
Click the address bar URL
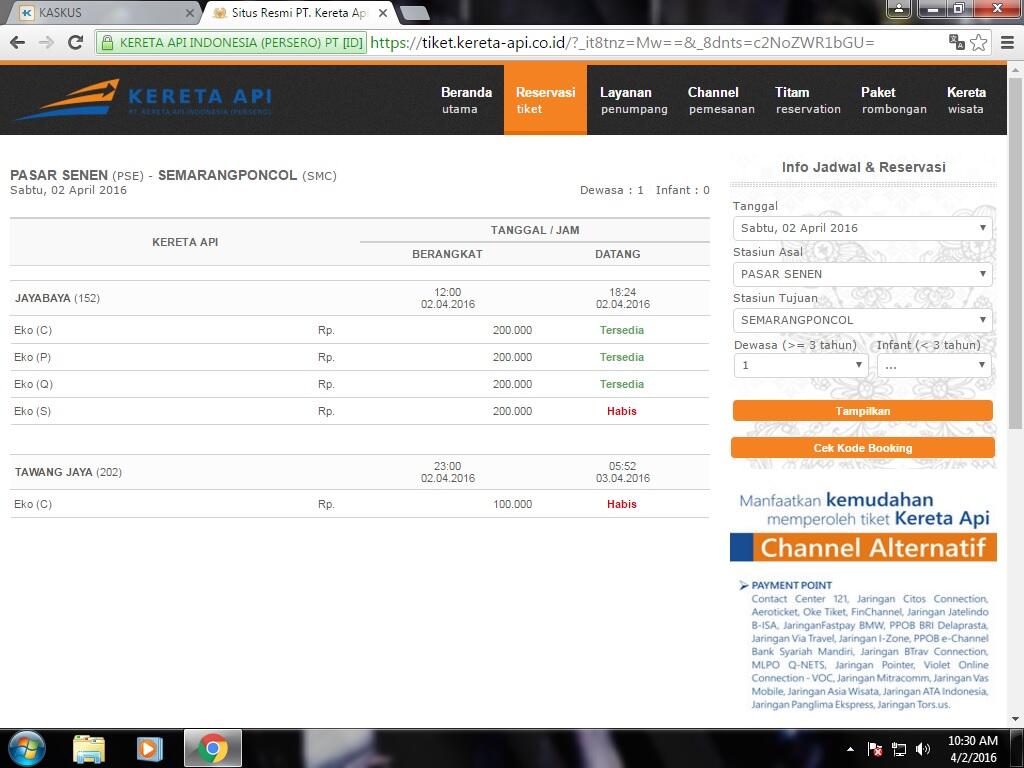point(622,43)
